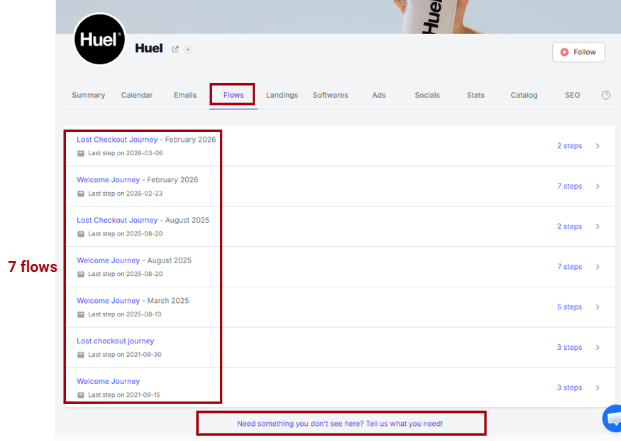Open Huel external website link icon
Viewport: 621px width, 441px height.
tap(175, 49)
